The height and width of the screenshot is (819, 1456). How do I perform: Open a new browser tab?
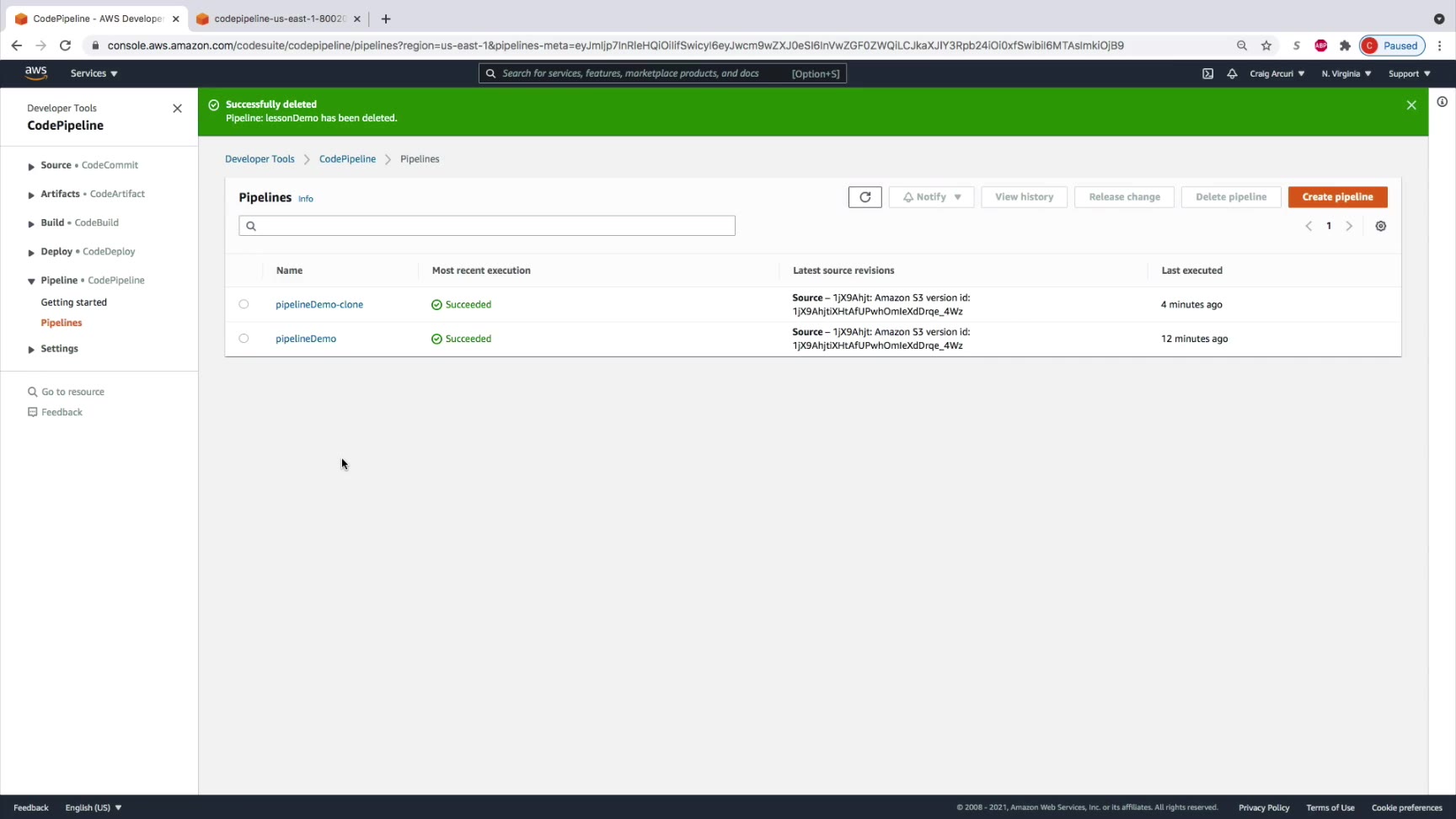tap(386, 19)
